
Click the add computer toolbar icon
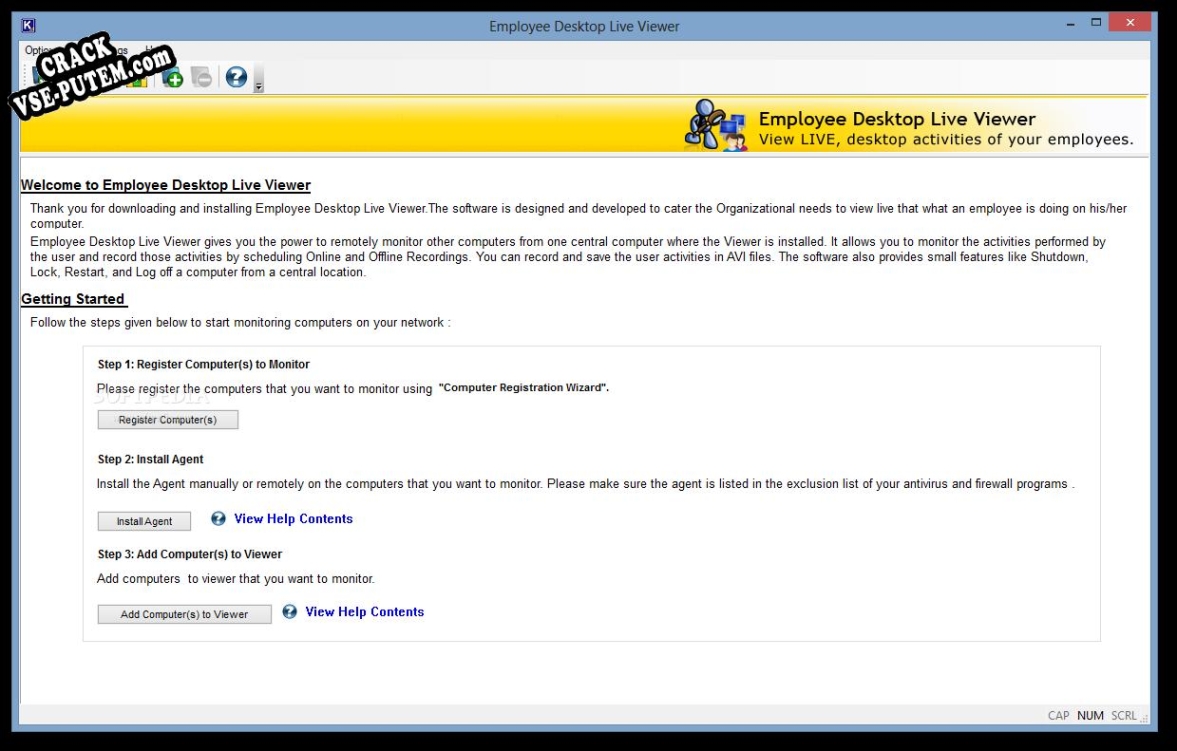pos(173,77)
